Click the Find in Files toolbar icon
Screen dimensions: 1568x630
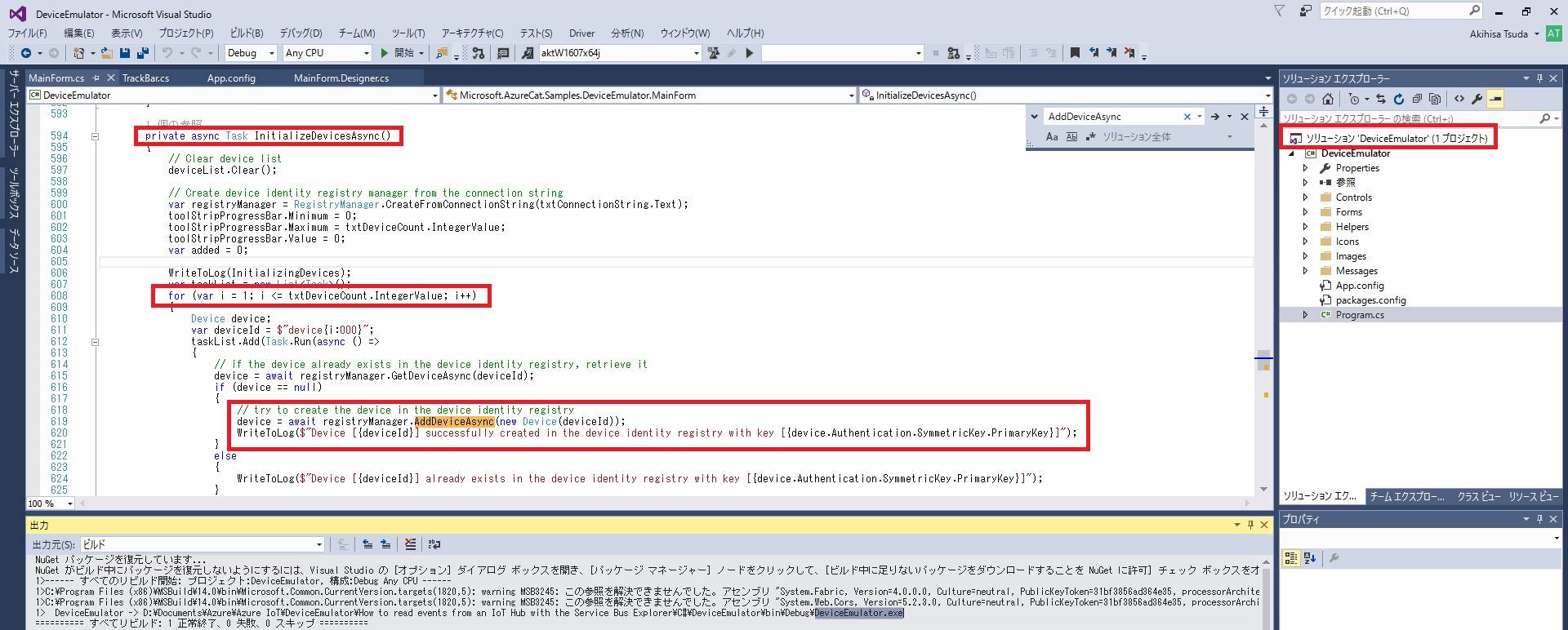click(442, 53)
